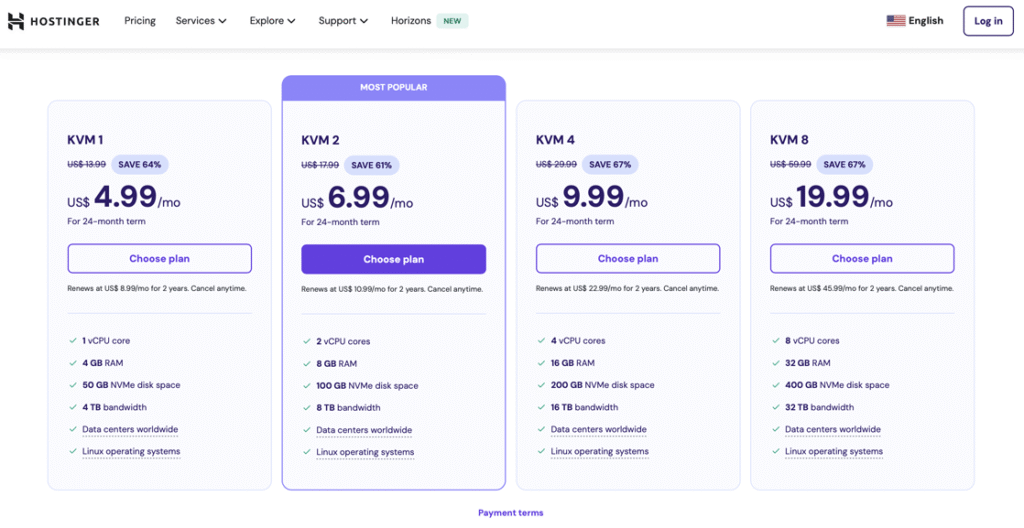This screenshot has width=1024, height=528.
Task: Click the MOST POPULAR banner
Action: click(x=393, y=88)
